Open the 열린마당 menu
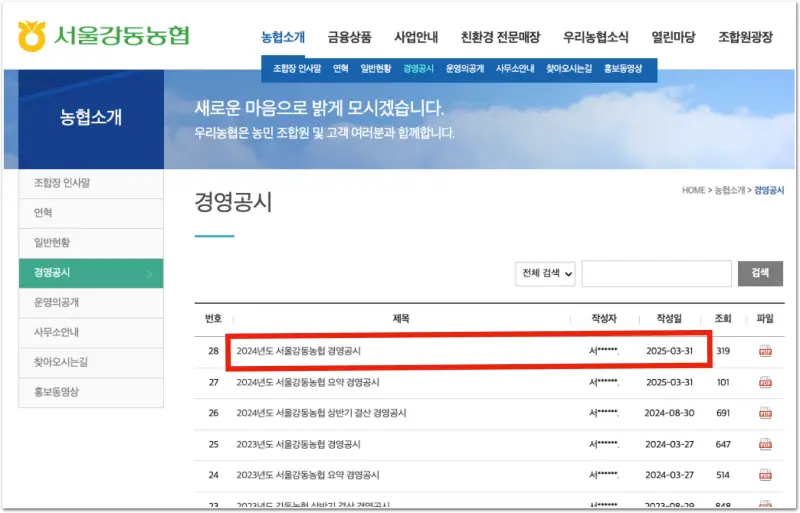The height and width of the screenshot is (513, 800). pyautogui.click(x=673, y=37)
